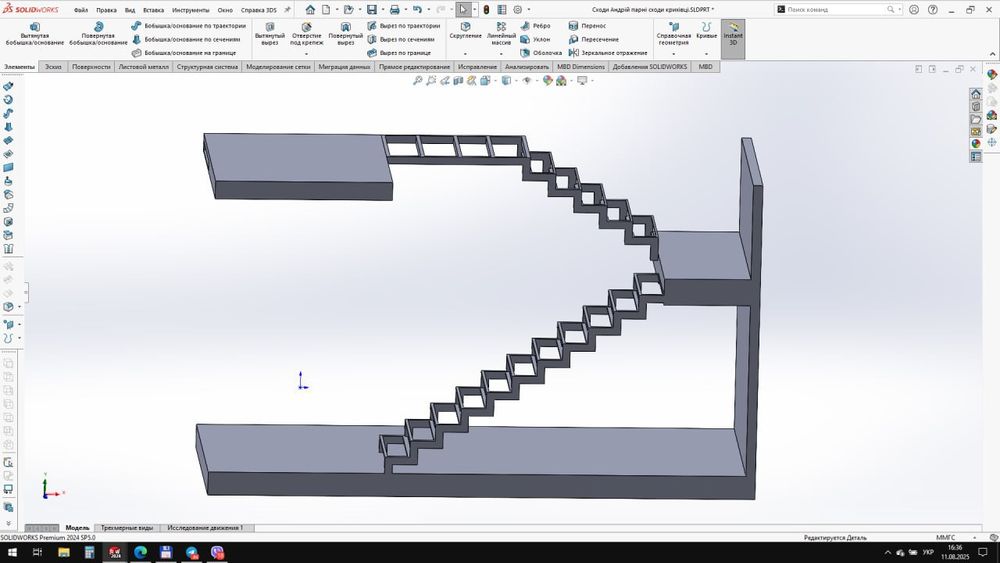Viewport: 1000px width, 563px height.
Task: Select the Оболочка shell tool
Action: (x=540, y=53)
